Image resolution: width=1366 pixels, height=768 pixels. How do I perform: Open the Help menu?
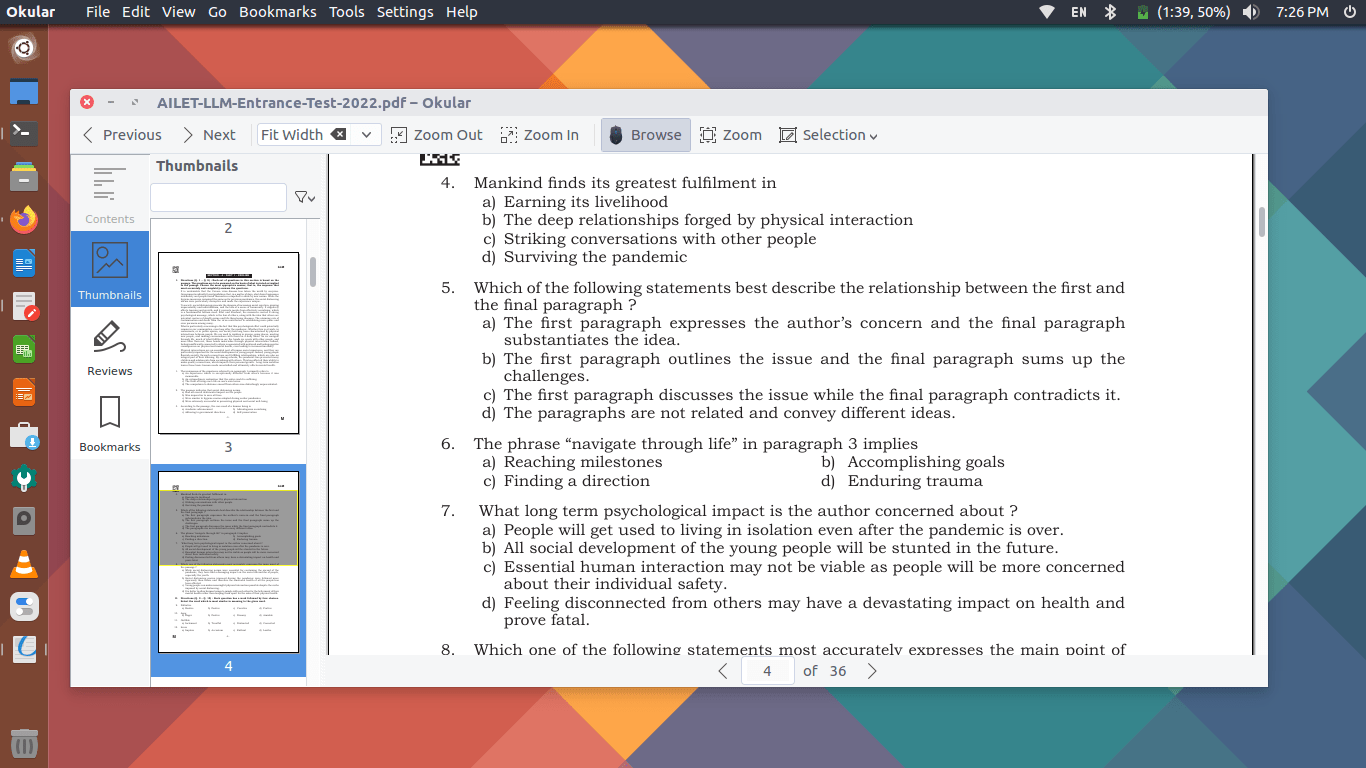tap(461, 12)
